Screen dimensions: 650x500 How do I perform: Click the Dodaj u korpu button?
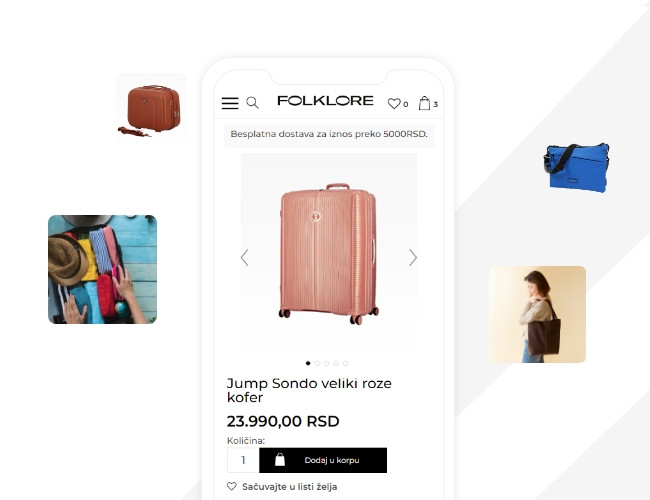pos(323,460)
